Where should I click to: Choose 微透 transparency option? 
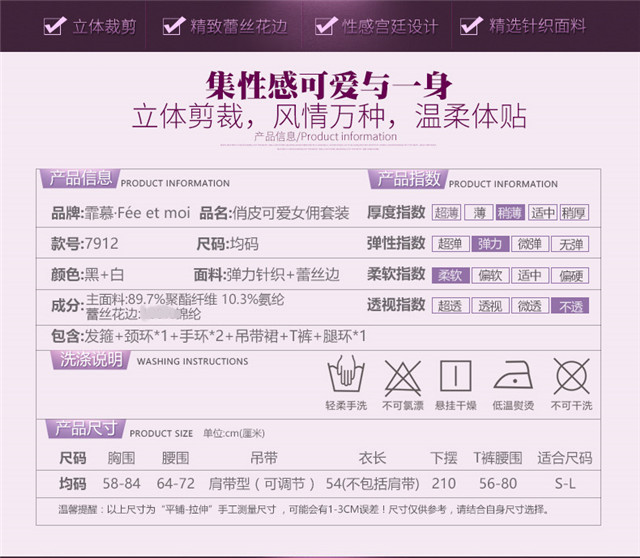click(x=530, y=306)
